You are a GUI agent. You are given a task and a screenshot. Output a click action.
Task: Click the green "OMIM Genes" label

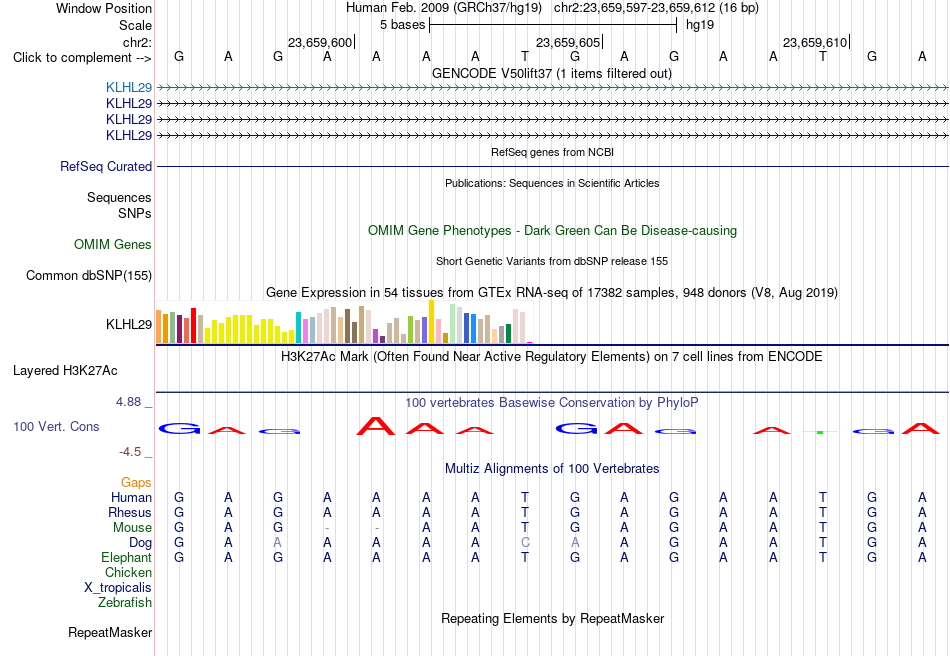113,245
